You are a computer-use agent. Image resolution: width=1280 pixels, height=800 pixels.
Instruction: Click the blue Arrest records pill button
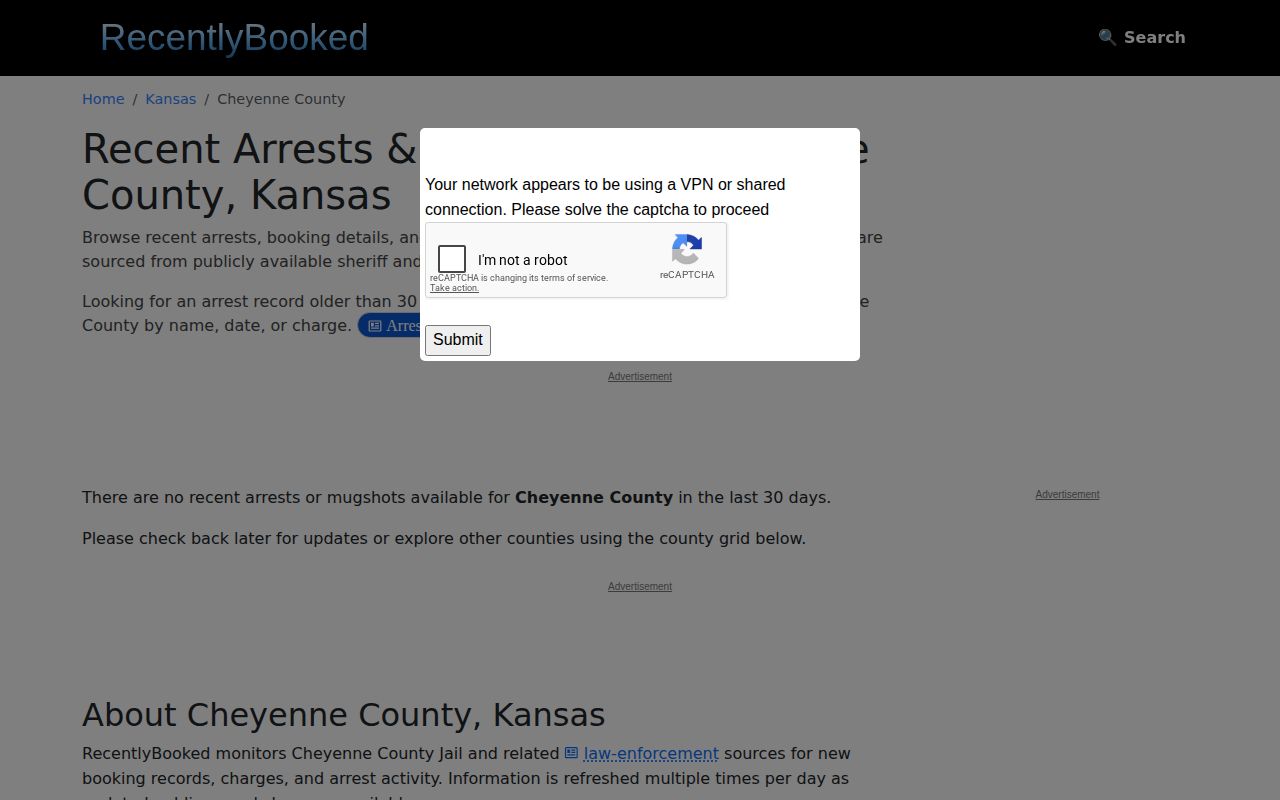tap(390, 325)
